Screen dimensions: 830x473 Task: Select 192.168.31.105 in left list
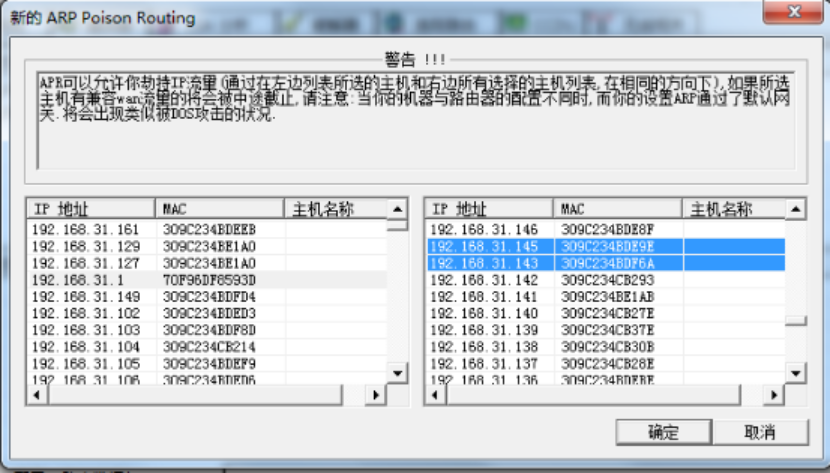pyautogui.click(x=207, y=364)
